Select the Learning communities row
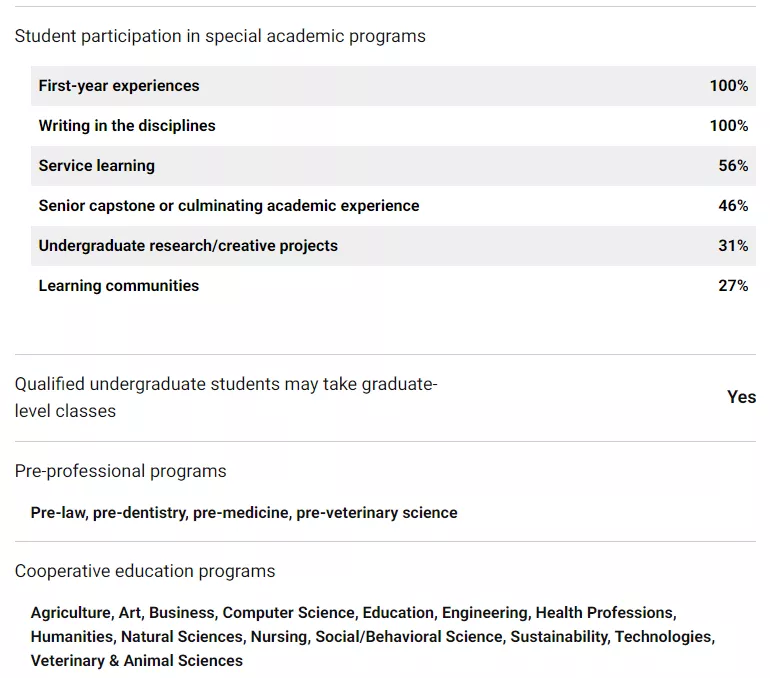The width and height of the screenshot is (770, 678). tap(119, 286)
